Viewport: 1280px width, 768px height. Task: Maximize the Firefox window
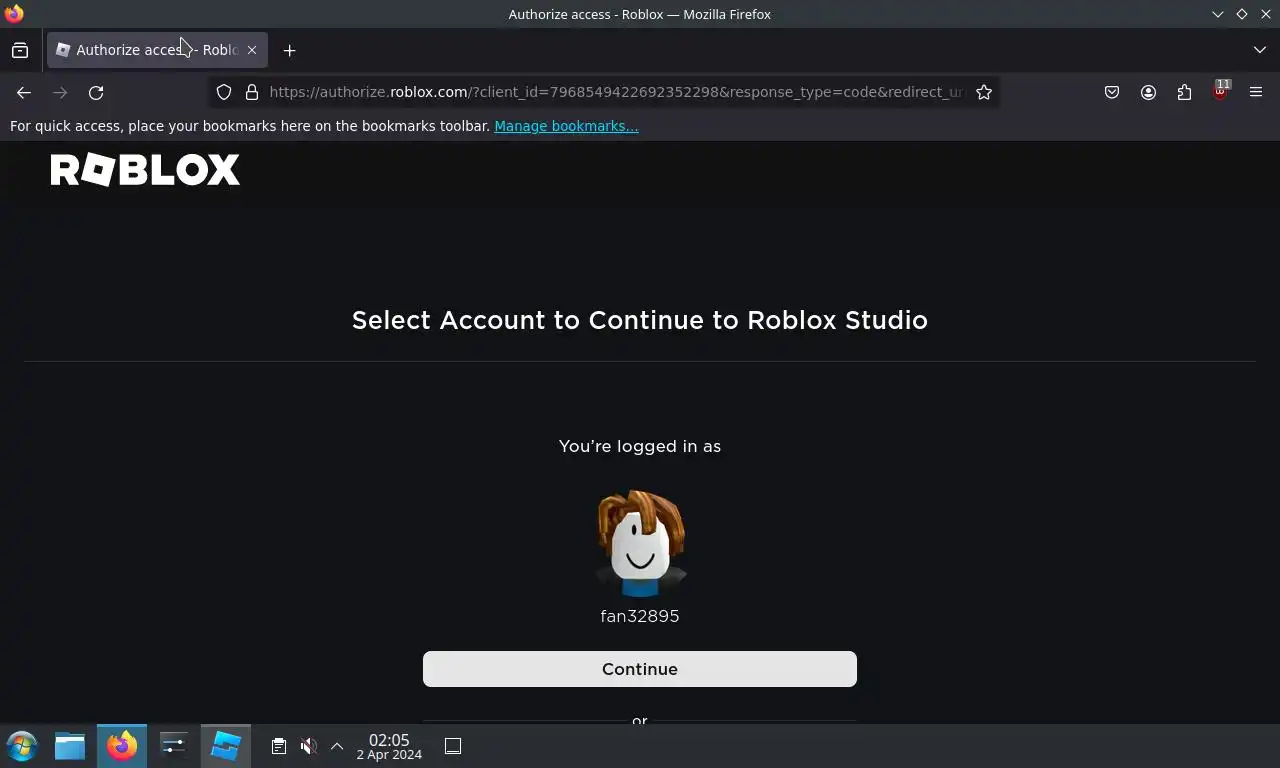tap(1241, 14)
